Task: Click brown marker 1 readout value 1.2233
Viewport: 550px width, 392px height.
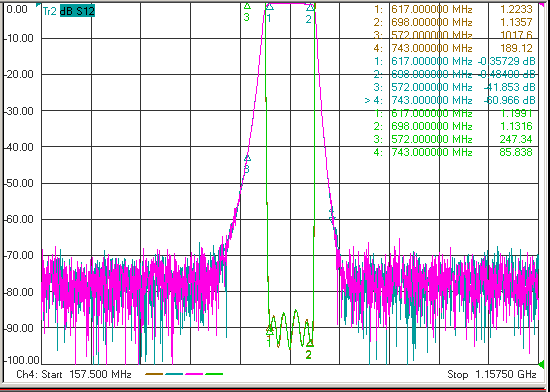Action: click(516, 9)
